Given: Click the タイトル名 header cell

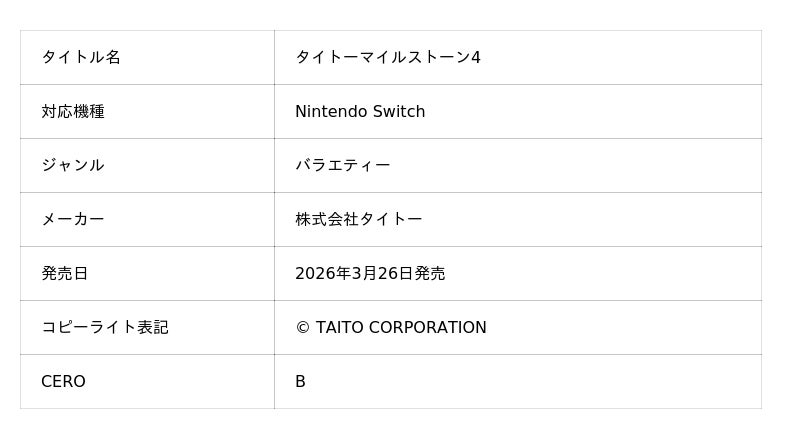Looking at the screenshot, I should coord(81,58).
